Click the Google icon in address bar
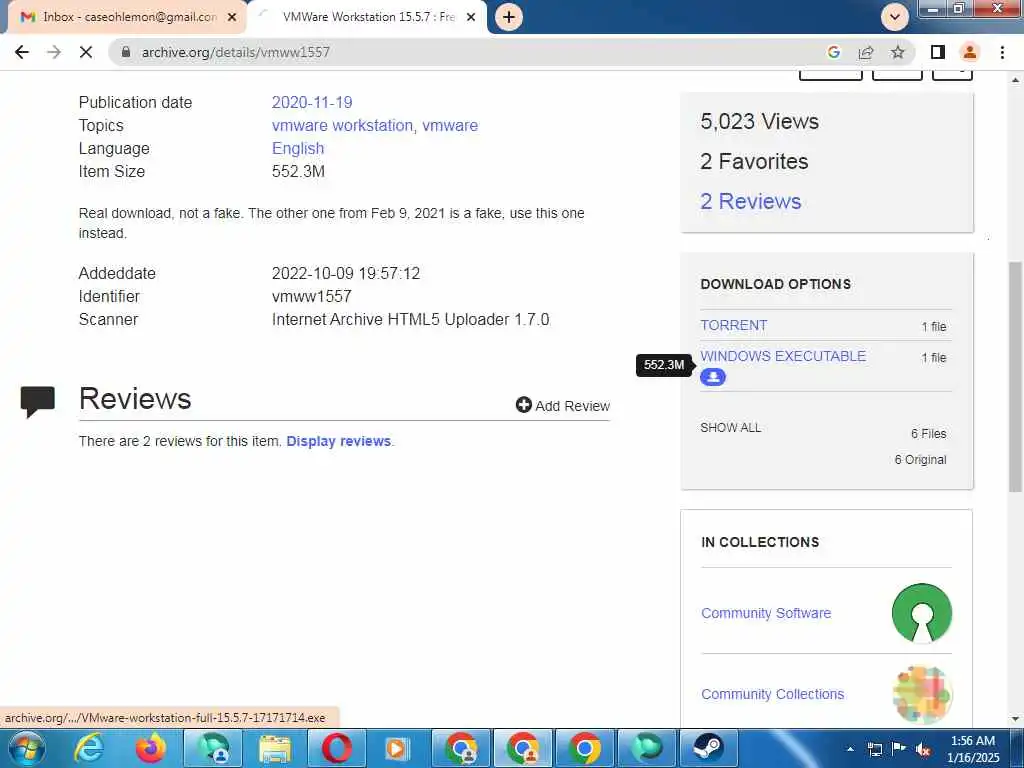Viewport: 1024px width, 768px height. pyautogui.click(x=833, y=52)
